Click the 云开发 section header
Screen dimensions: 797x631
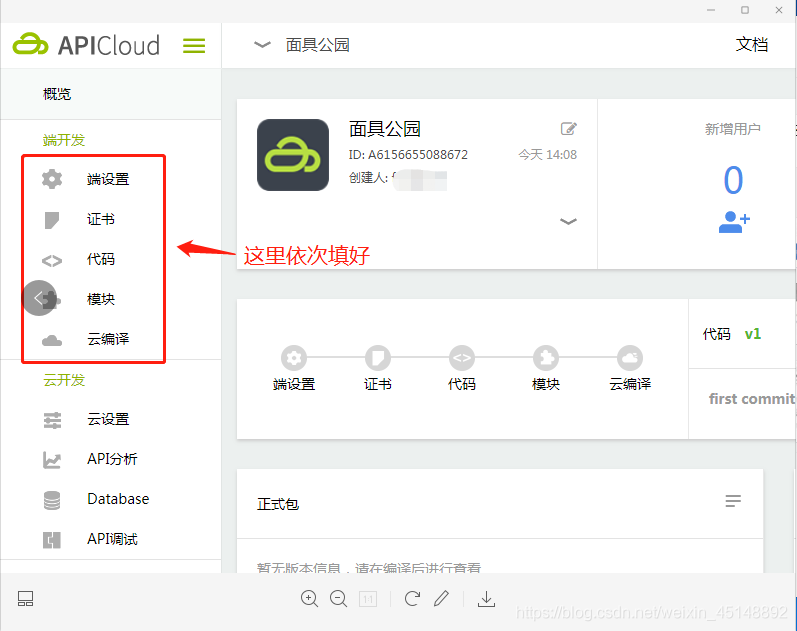64,380
